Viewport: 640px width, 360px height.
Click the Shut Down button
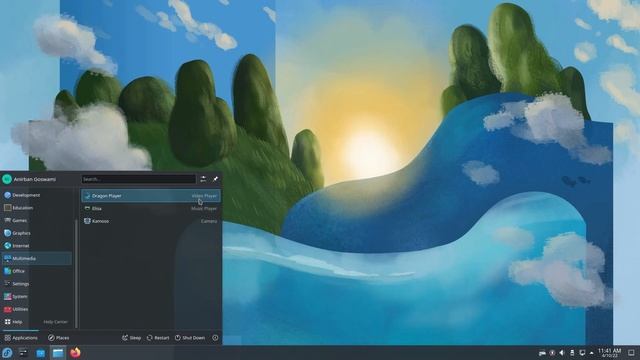[x=190, y=338]
